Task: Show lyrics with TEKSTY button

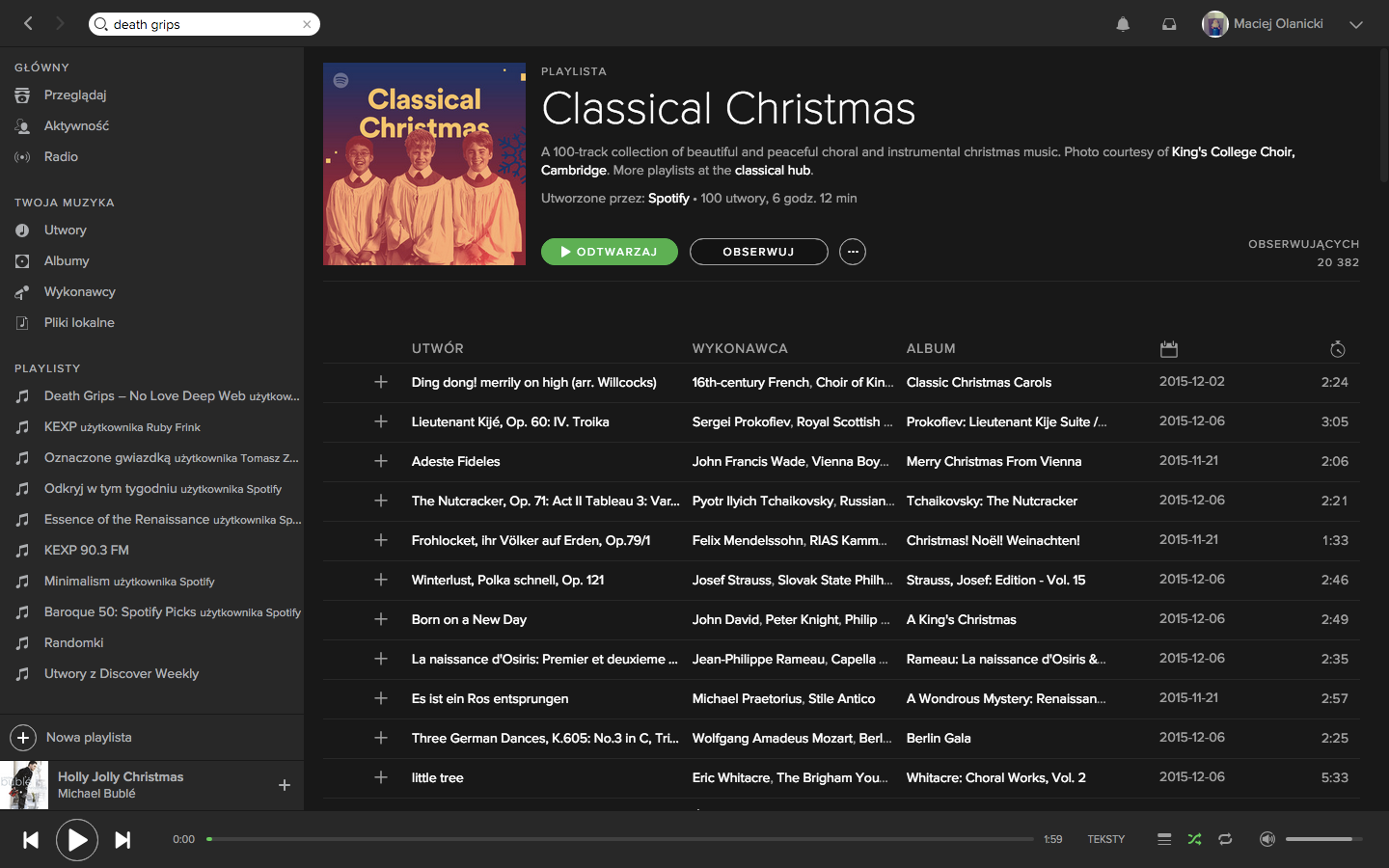Action: (x=1106, y=839)
